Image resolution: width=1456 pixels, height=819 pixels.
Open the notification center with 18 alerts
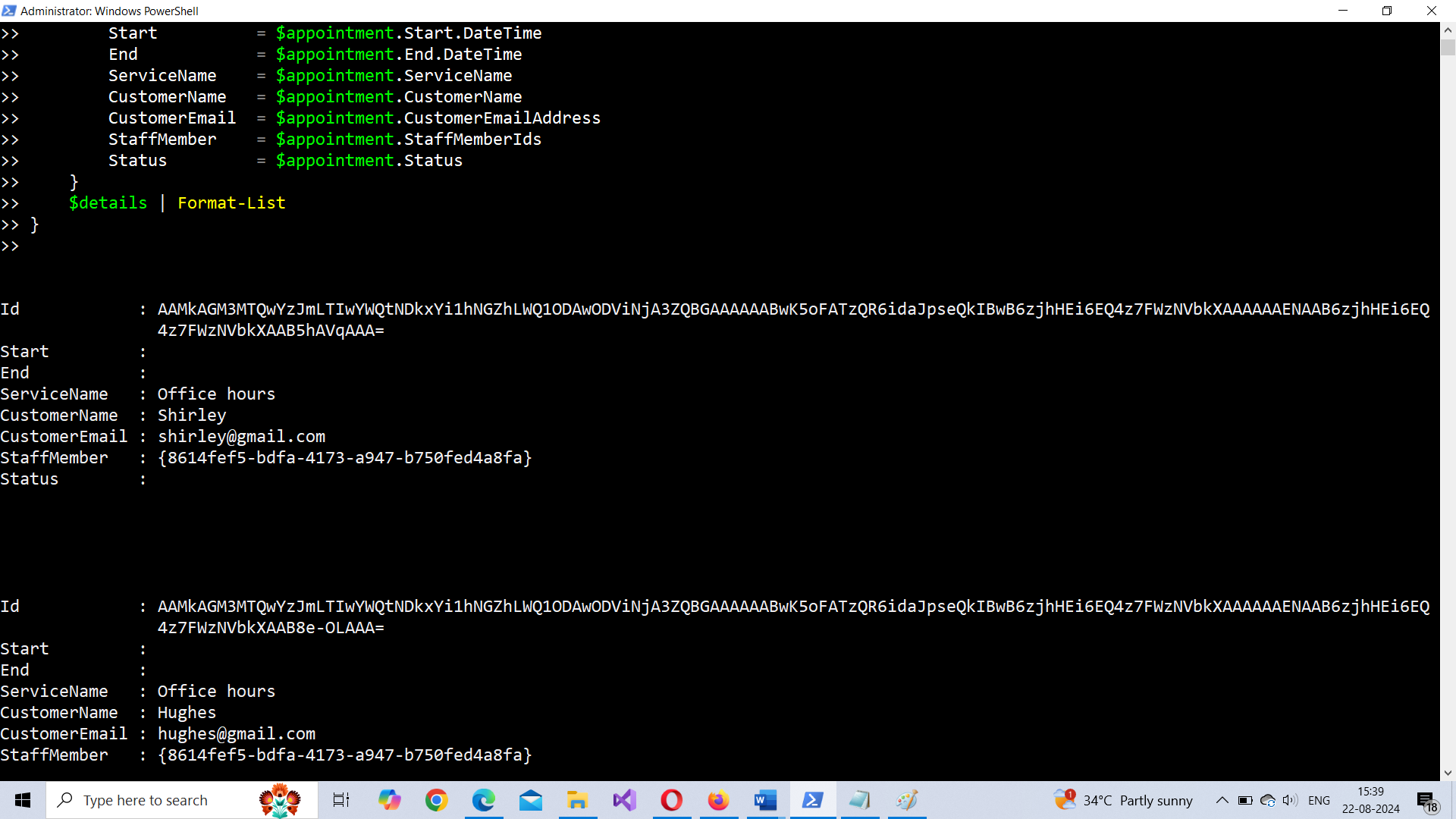(x=1426, y=801)
